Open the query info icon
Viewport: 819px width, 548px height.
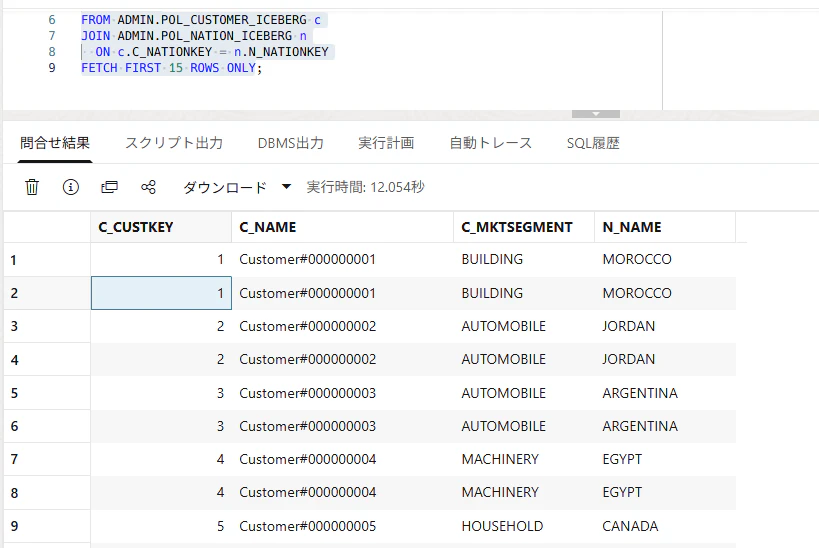click(71, 186)
